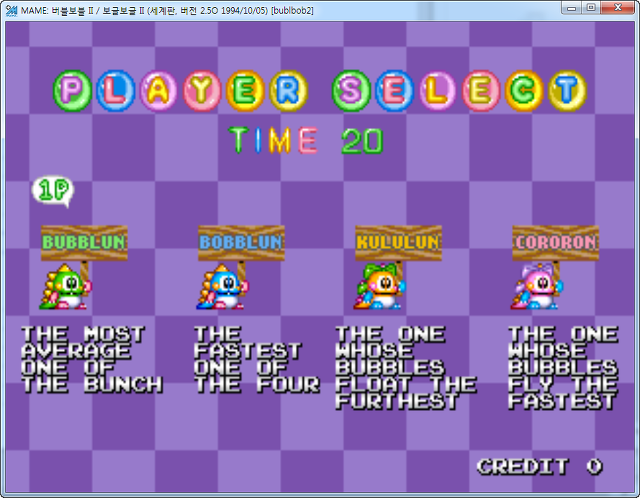Click the blue R bubble letter
Screen dimensions: 640x498
tap(289, 91)
